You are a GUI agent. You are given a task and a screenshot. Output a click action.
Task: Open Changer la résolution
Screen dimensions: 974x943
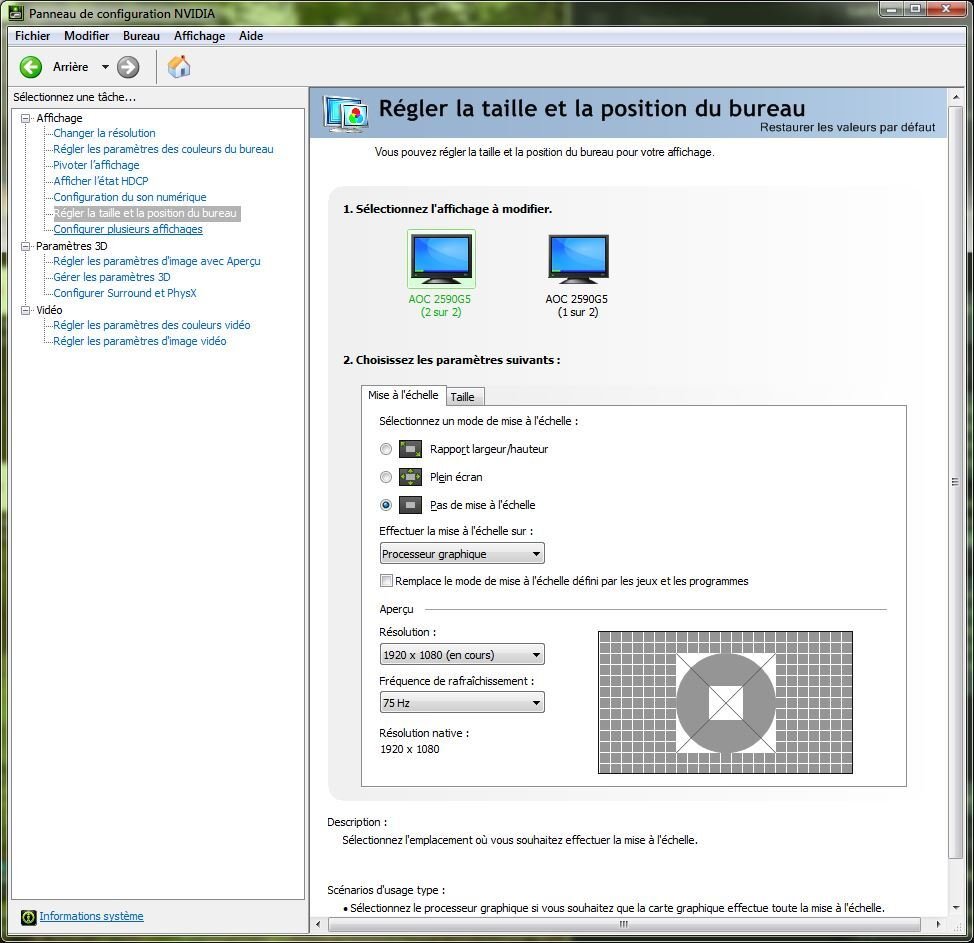[104, 133]
